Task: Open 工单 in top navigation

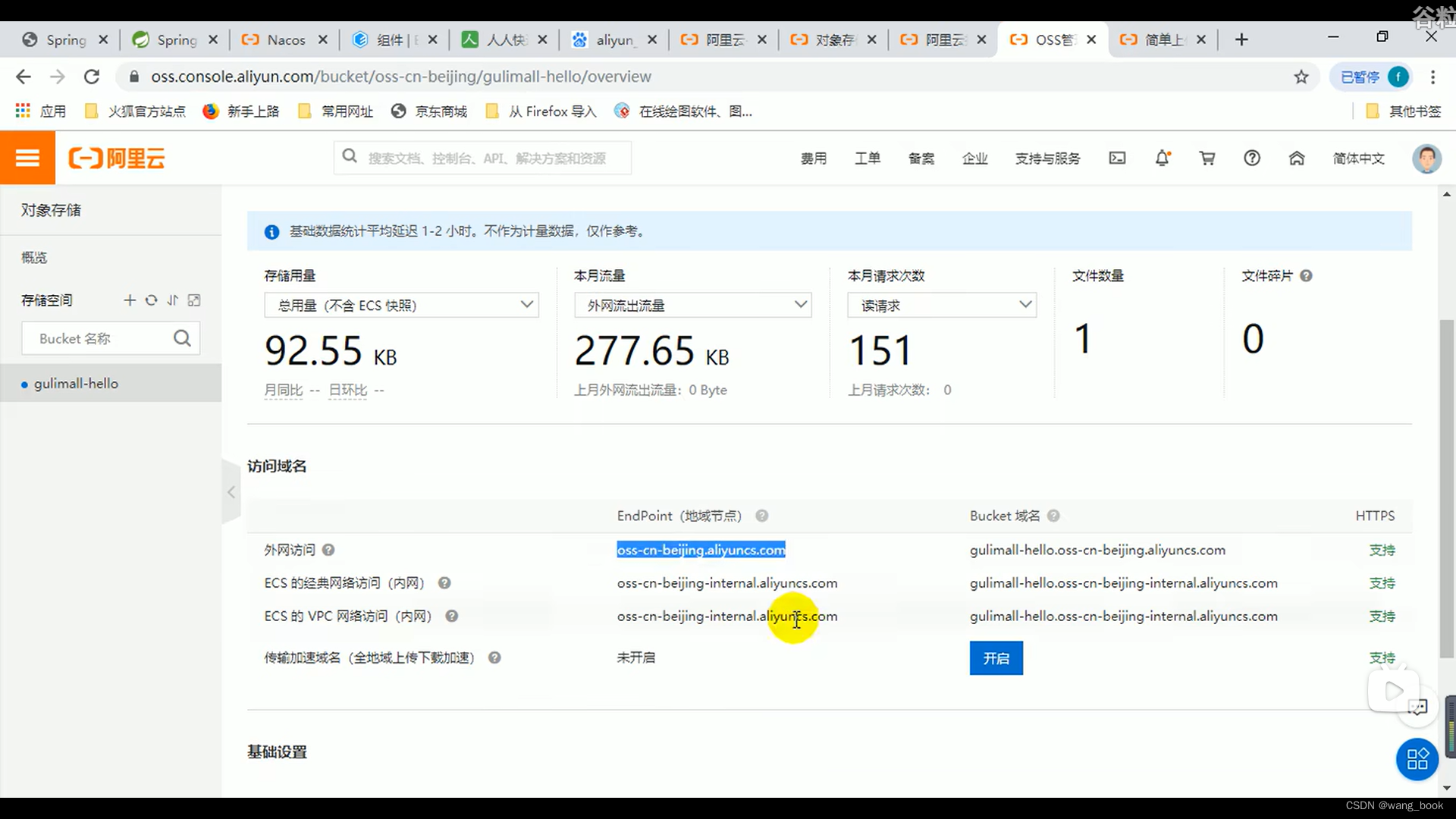Action: pos(868,158)
